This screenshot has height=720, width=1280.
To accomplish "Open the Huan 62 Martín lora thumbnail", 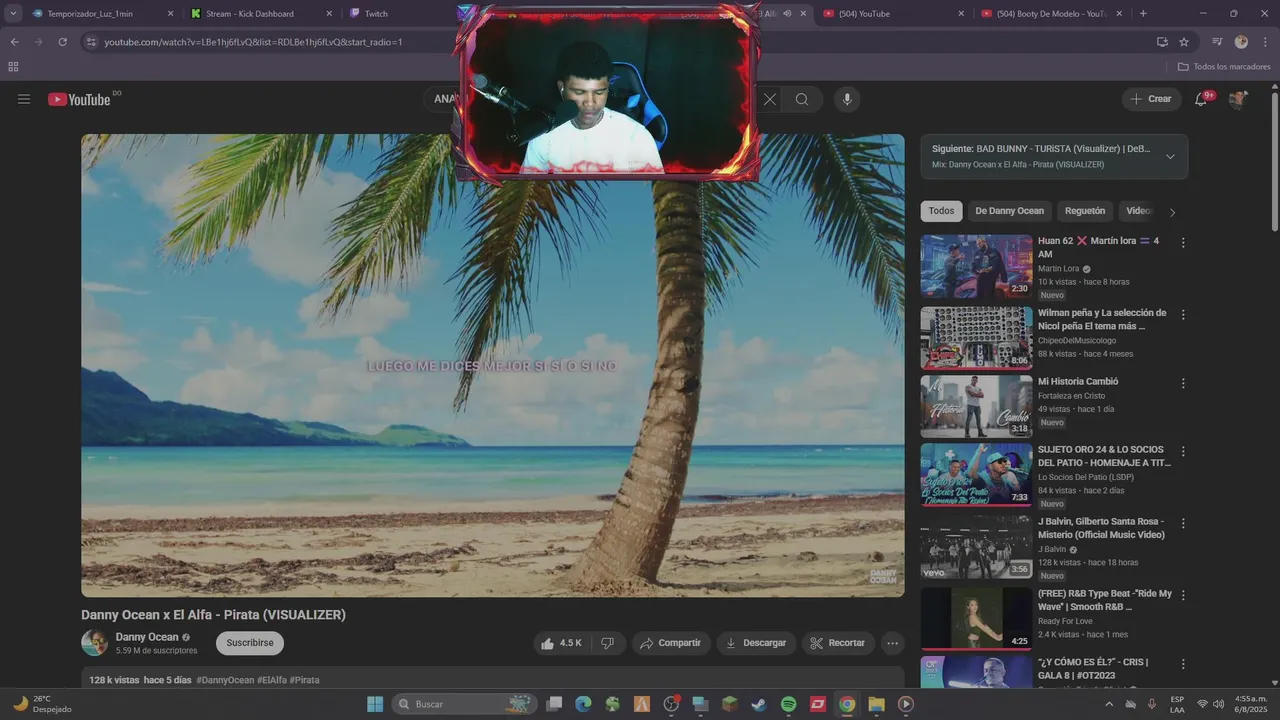I will 976,266.
